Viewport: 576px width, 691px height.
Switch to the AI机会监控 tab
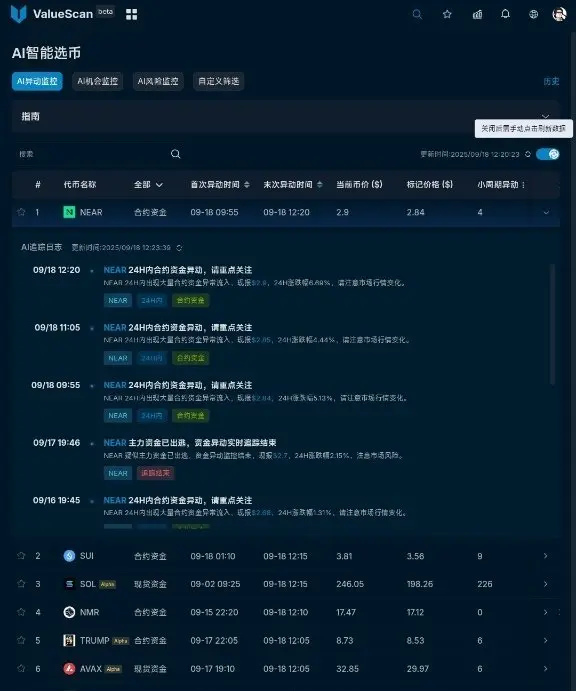pos(97,82)
